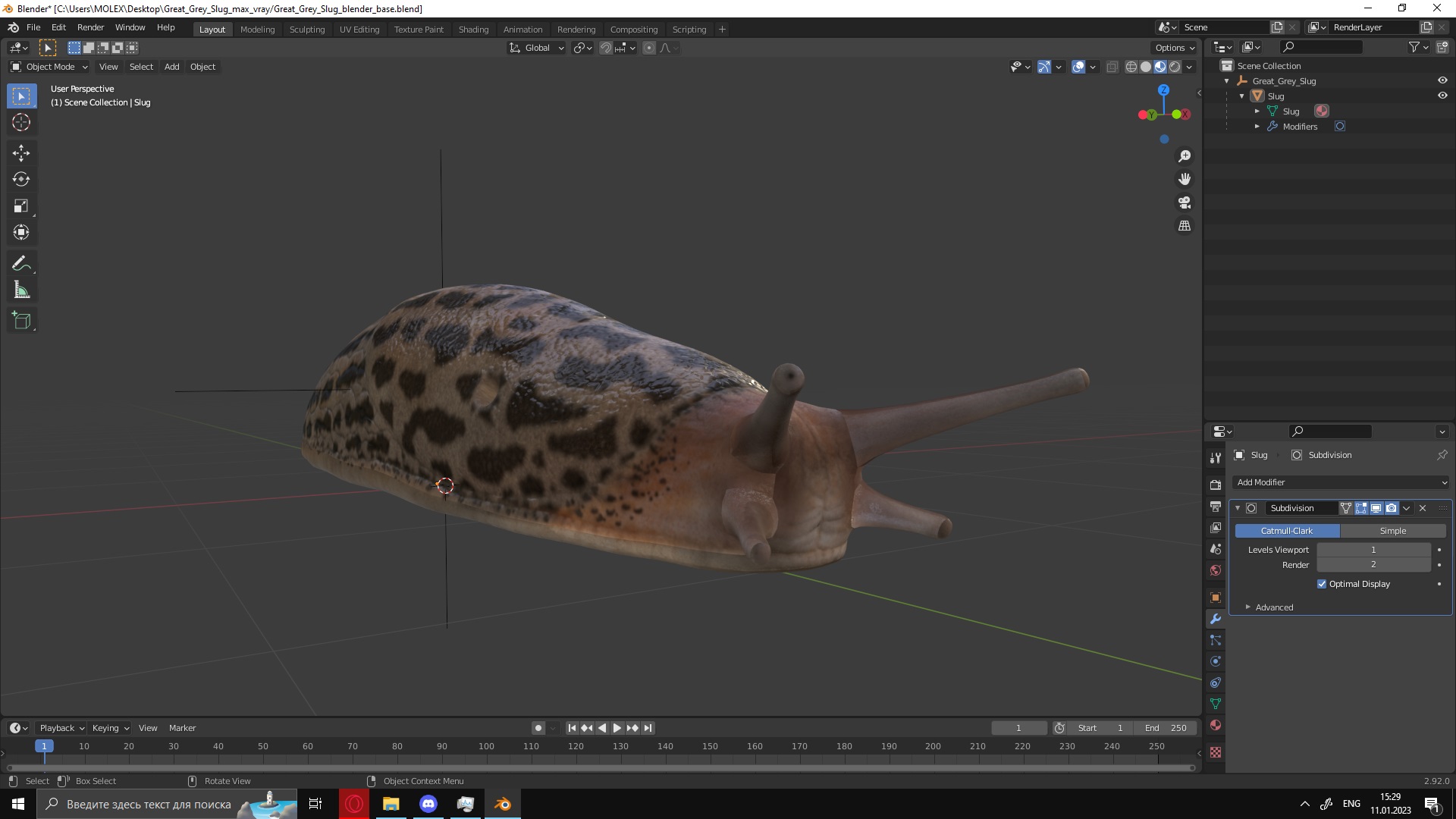The height and width of the screenshot is (819, 1456).
Task: Activate the Scale tool
Action: point(21,206)
